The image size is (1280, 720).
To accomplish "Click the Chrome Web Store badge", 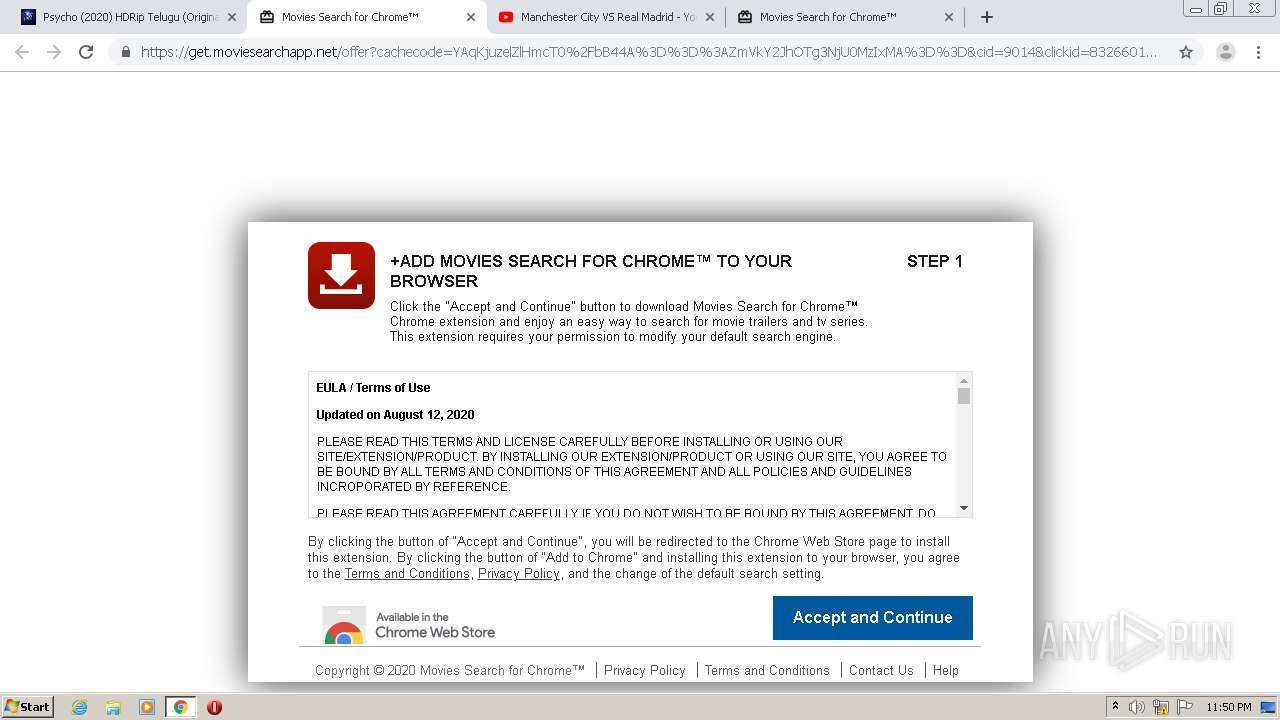I will point(408,625).
